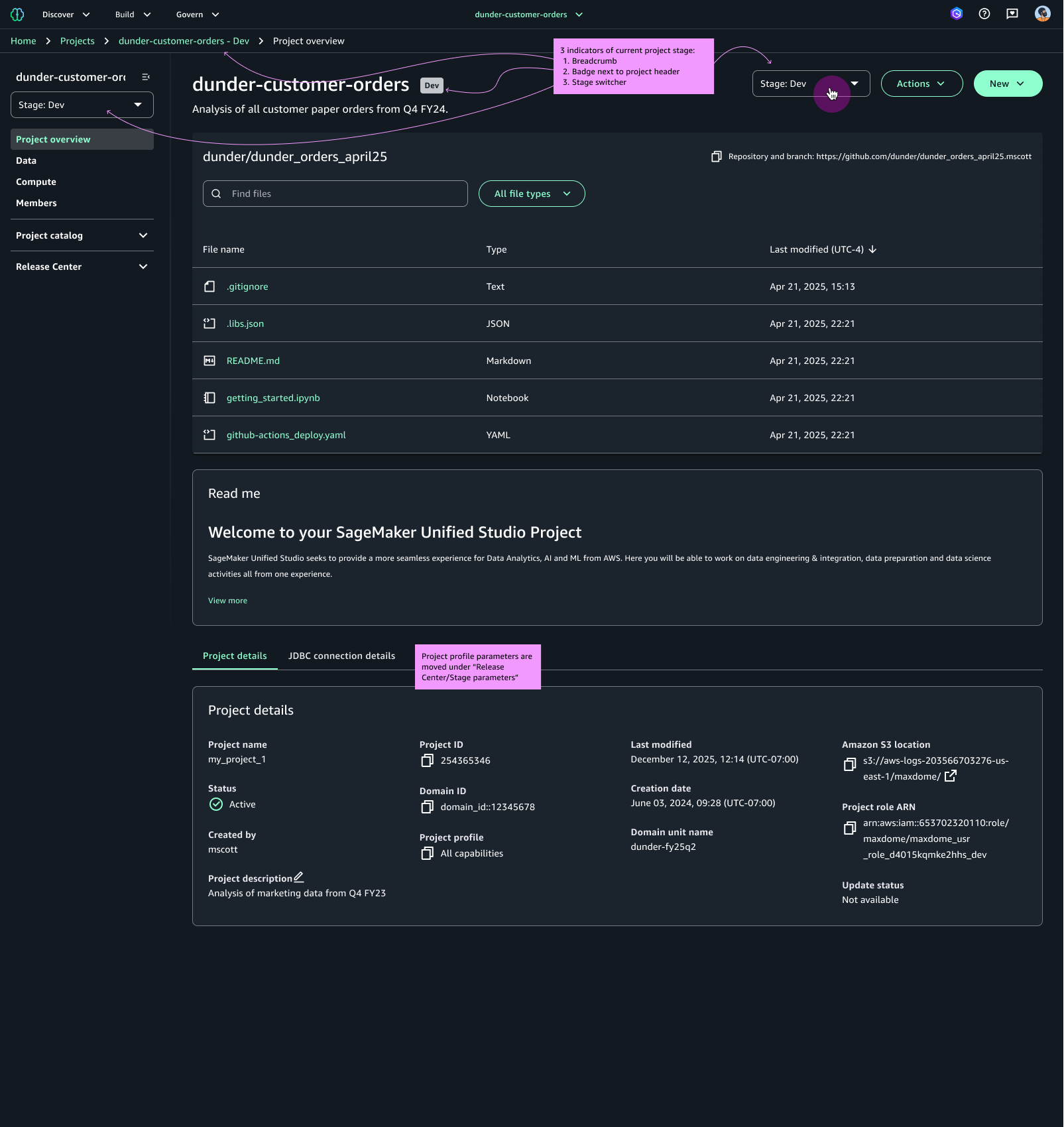The width and height of the screenshot is (1064, 1127).
Task: Edit the project description with the pencil icon
Action: (299, 877)
